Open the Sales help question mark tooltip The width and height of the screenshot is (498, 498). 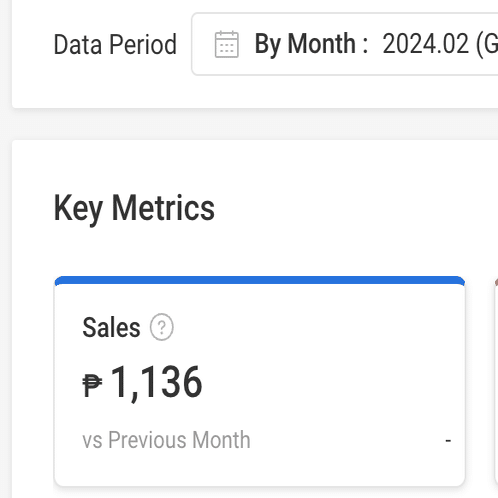162,327
